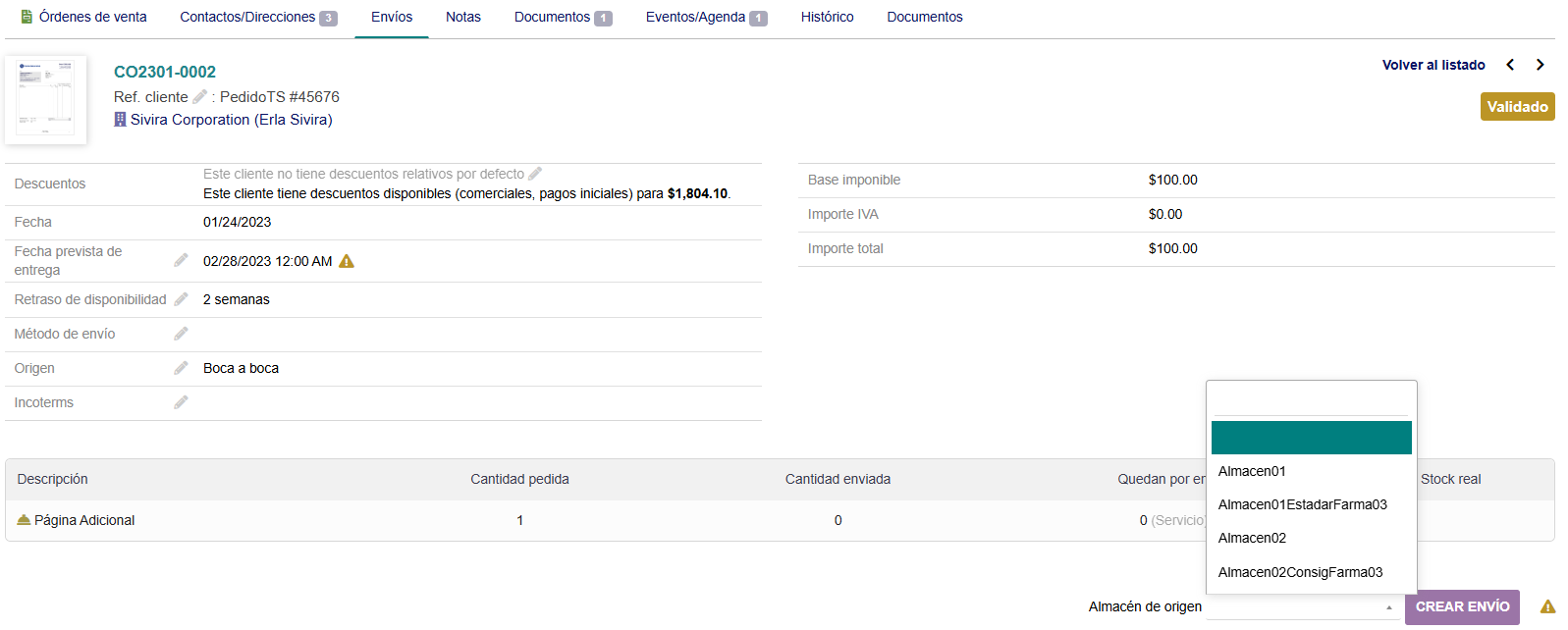
Task: Pick Almacen01EstadarFarma03 in the dropdown
Action: click(x=1302, y=504)
